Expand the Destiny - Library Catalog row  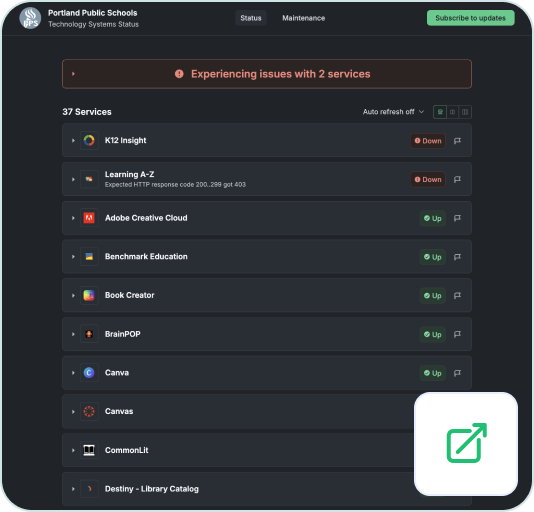click(x=73, y=489)
